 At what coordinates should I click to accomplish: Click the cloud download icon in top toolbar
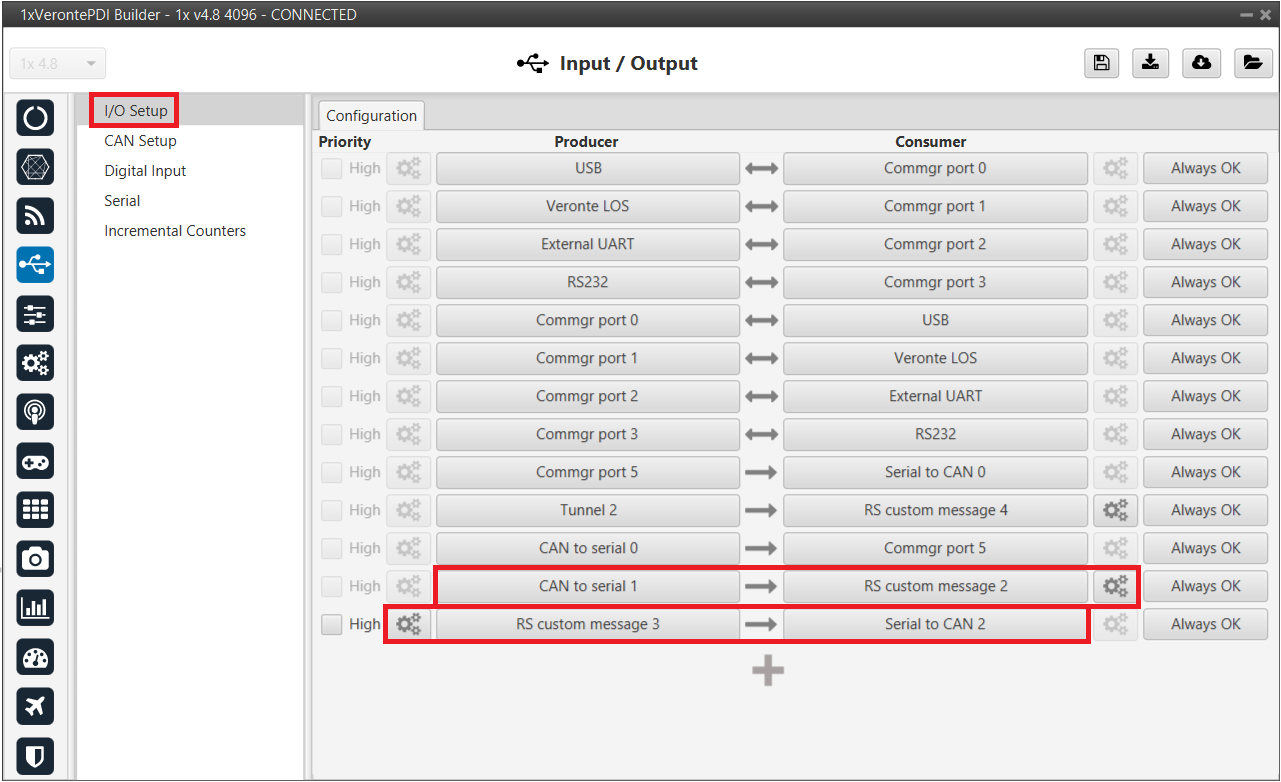1201,63
